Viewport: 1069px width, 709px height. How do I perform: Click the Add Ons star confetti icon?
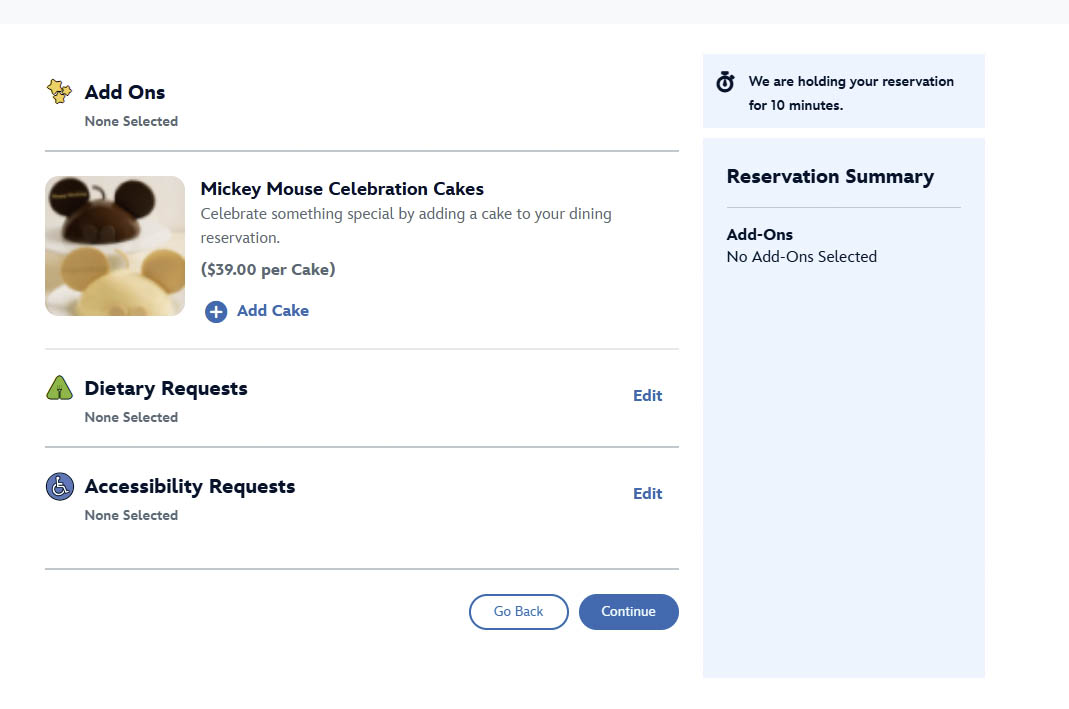point(60,92)
